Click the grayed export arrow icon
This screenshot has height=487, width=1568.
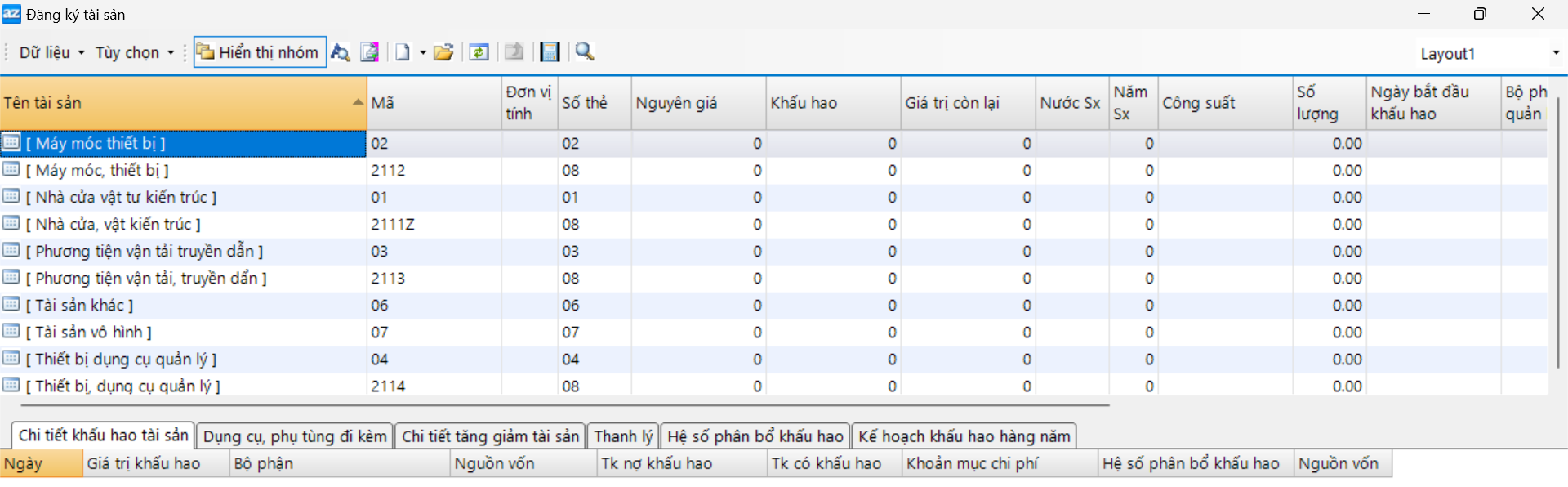point(514,52)
